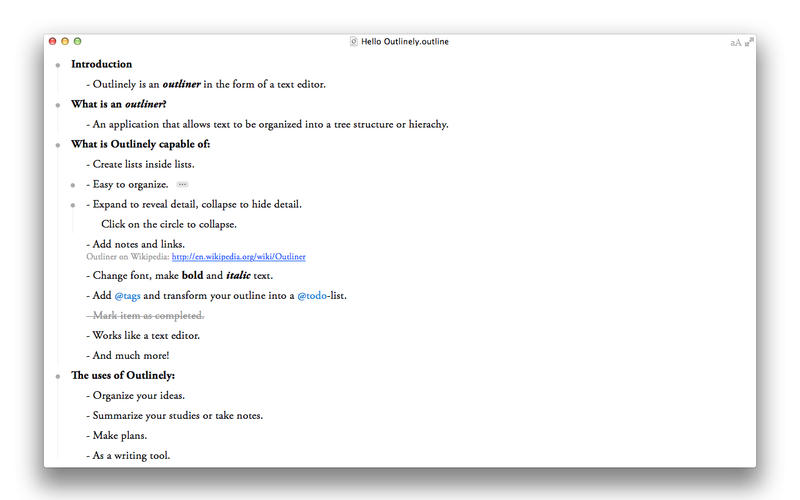This screenshot has height=500, width=800.
Task: Click the 'Hello Outlinely.outline' window title
Action: click(405, 41)
